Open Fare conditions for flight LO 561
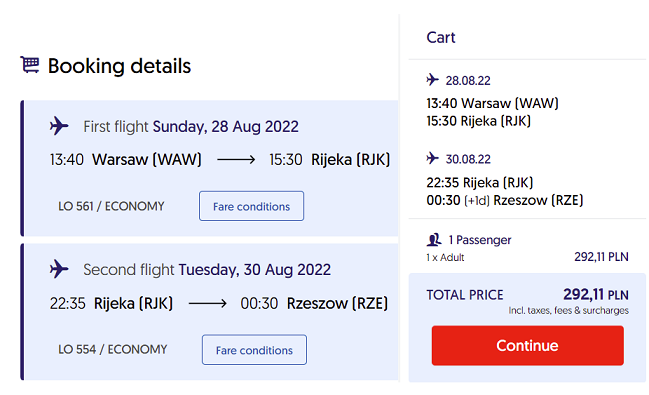This screenshot has height=395, width=649. [x=251, y=206]
